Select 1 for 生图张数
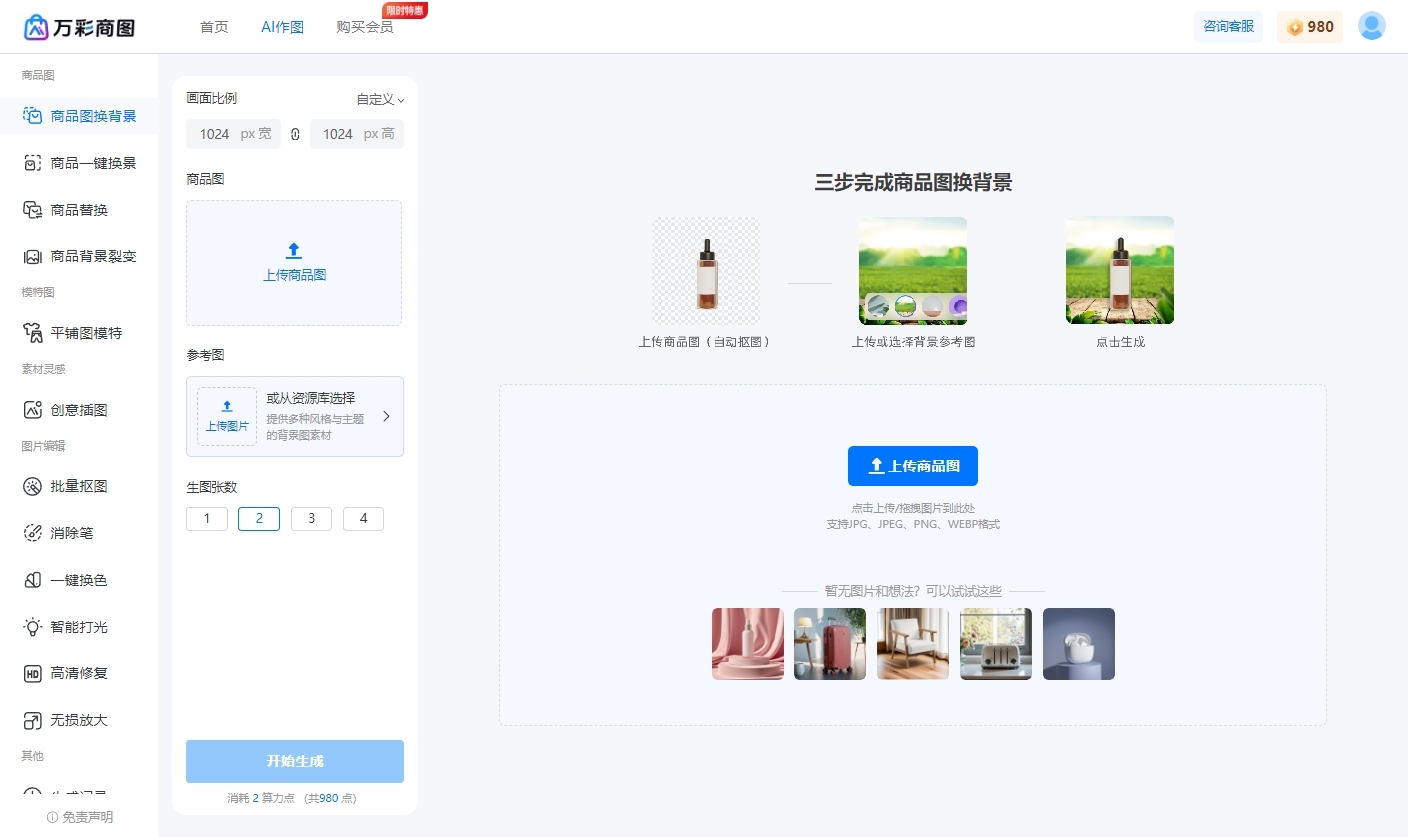Screen dimensions: 1408x837 pyautogui.click(x=207, y=519)
